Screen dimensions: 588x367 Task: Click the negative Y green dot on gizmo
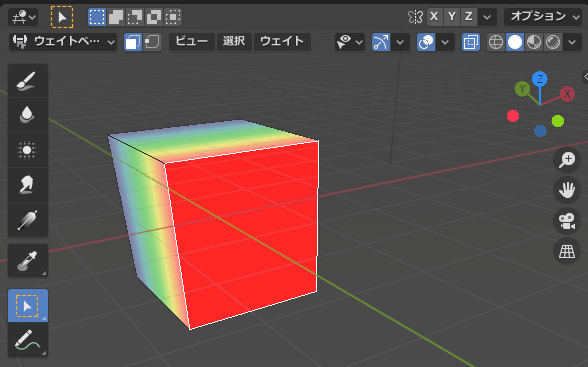[558, 121]
